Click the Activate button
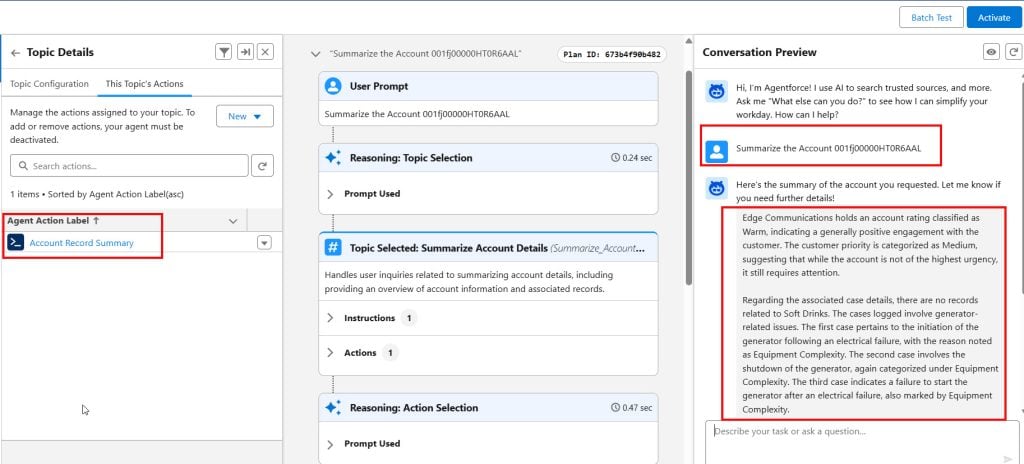This screenshot has width=1024, height=464. tap(994, 18)
